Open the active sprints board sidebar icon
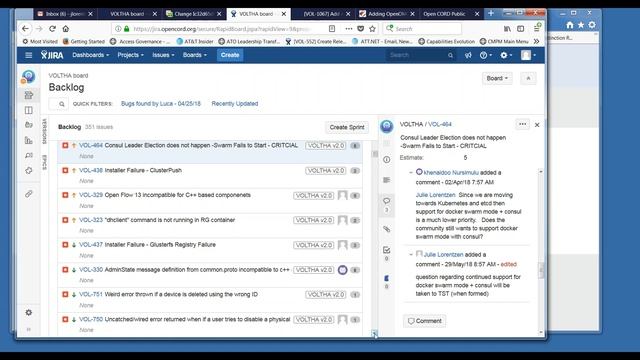 coord(29,110)
